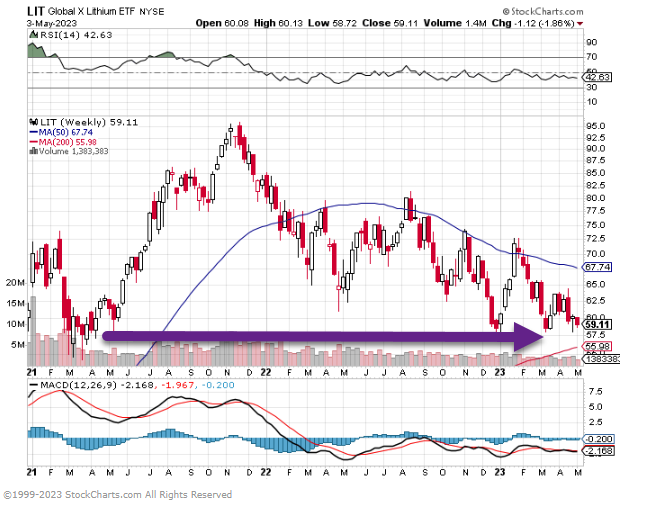
Task: Click the 92.5 price axis label
Action: click(x=595, y=138)
